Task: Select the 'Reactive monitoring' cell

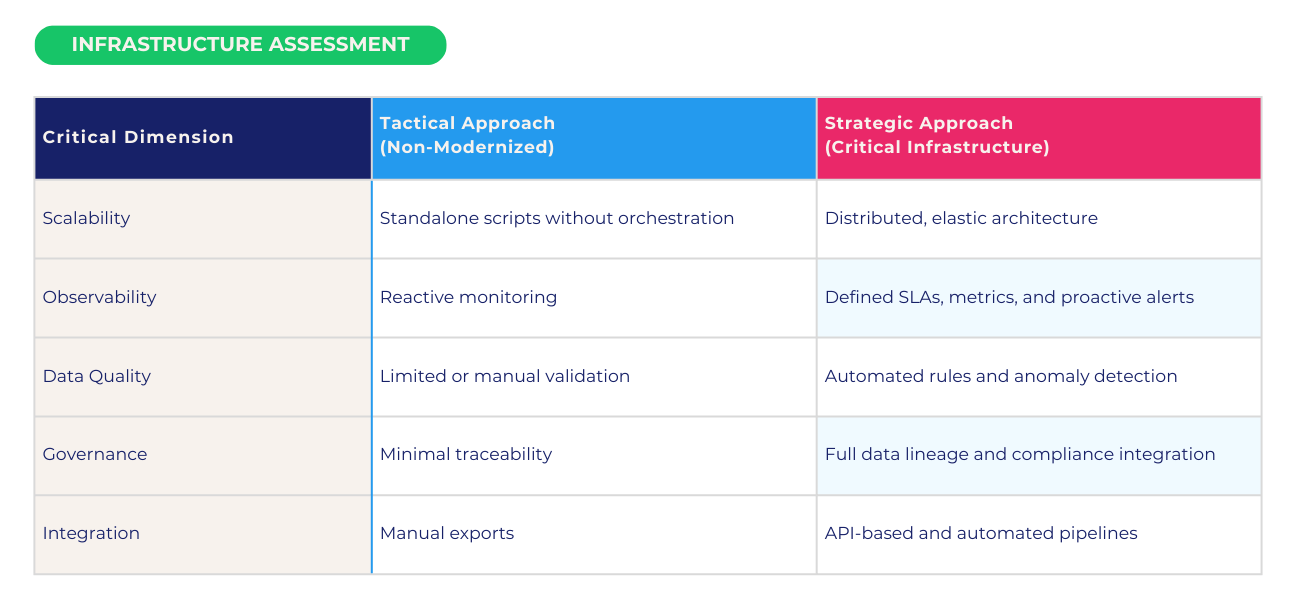Action: 468,297
